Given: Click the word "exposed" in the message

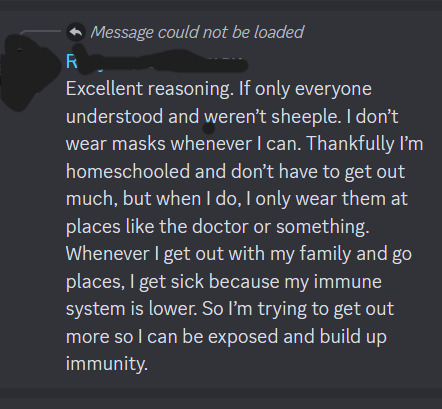Looking at the screenshot, I should point(243,337).
